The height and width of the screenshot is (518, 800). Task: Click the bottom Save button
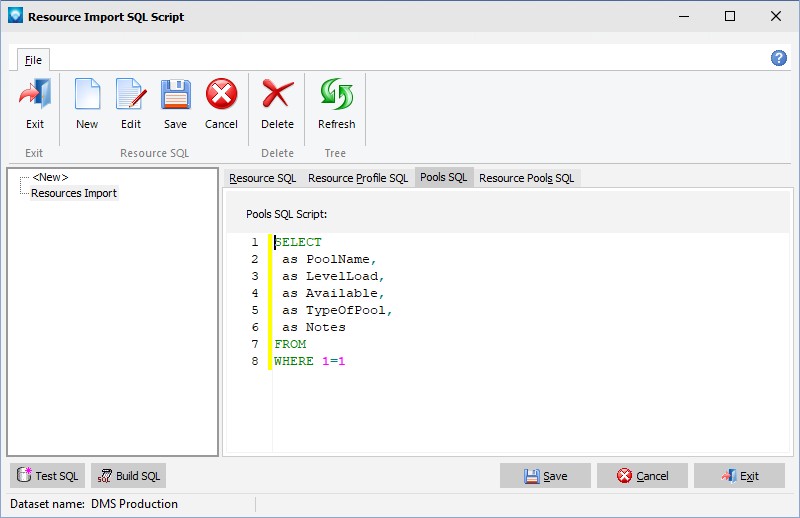545,476
